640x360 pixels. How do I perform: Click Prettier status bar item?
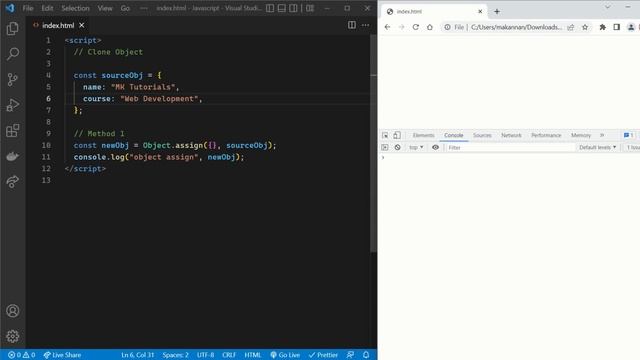point(323,355)
